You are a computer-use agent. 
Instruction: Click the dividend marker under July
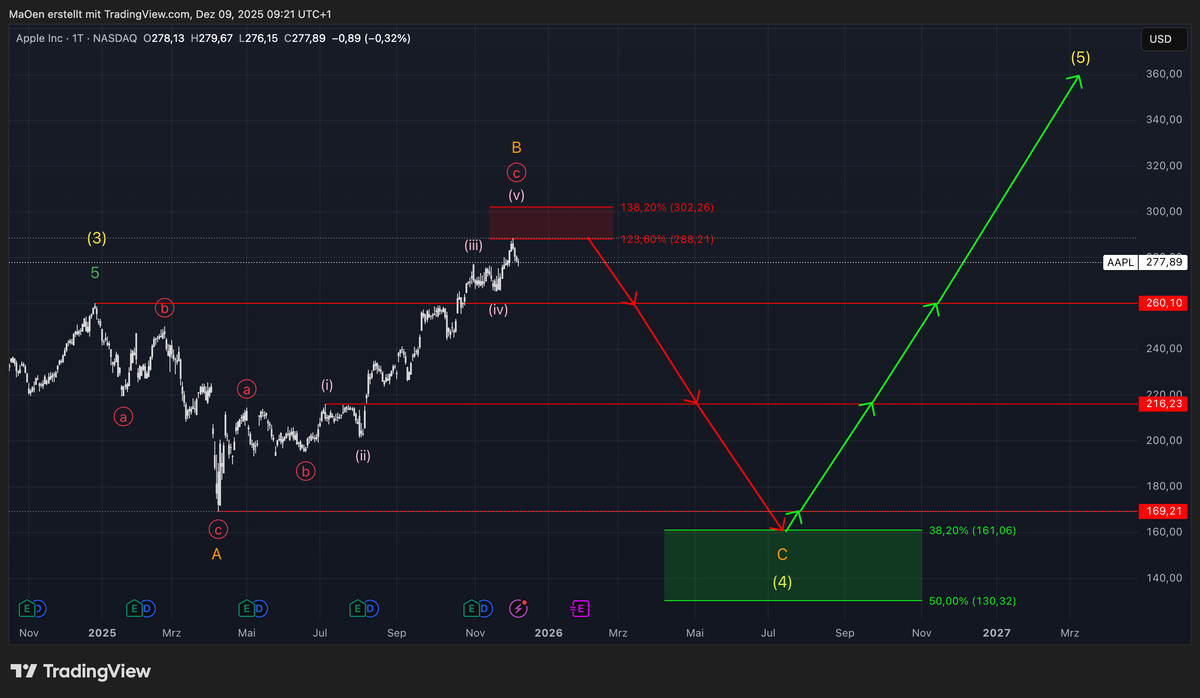[x=372, y=608]
